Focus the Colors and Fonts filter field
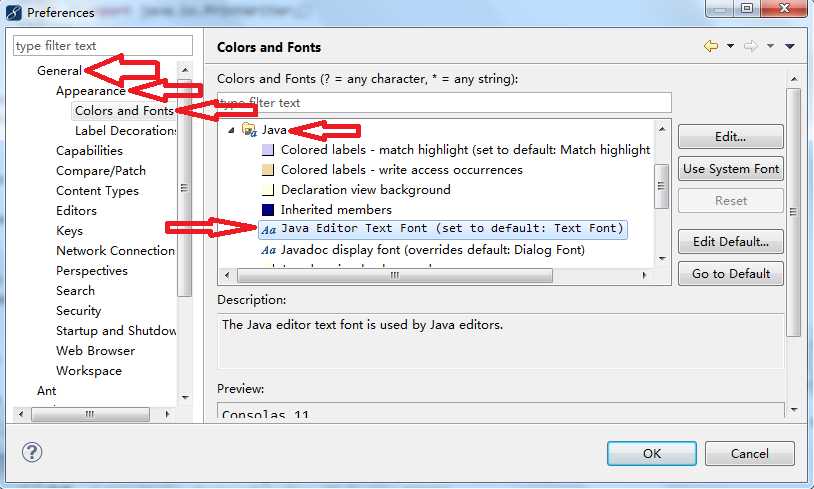Image resolution: width=814 pixels, height=489 pixels. pos(444,103)
